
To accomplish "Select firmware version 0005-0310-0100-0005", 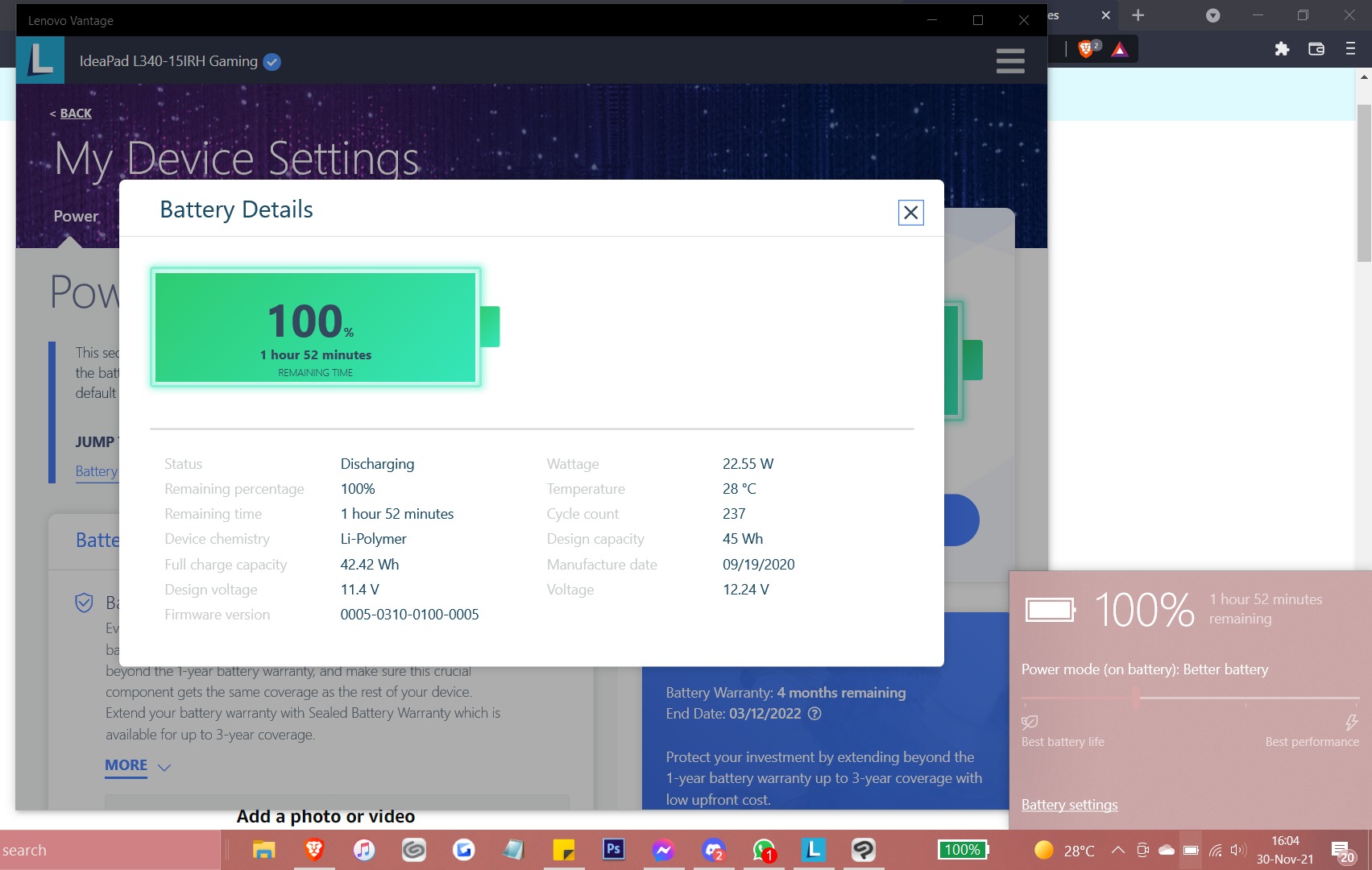I will [x=409, y=615].
